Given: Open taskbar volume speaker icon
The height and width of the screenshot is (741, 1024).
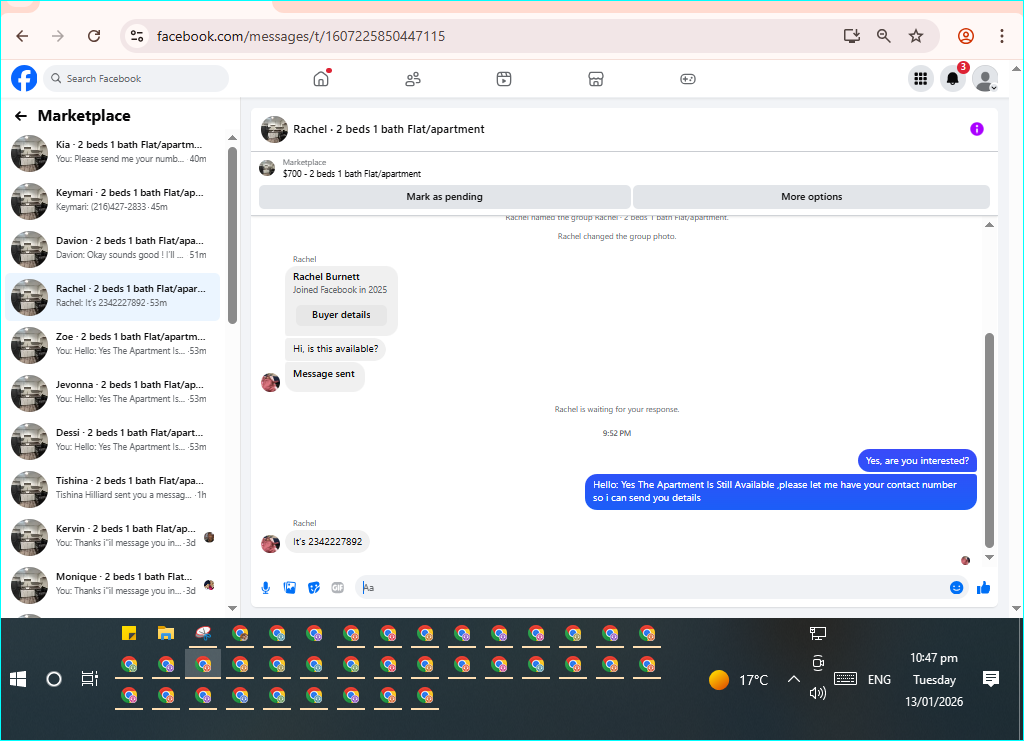Looking at the screenshot, I should pyautogui.click(x=818, y=693).
